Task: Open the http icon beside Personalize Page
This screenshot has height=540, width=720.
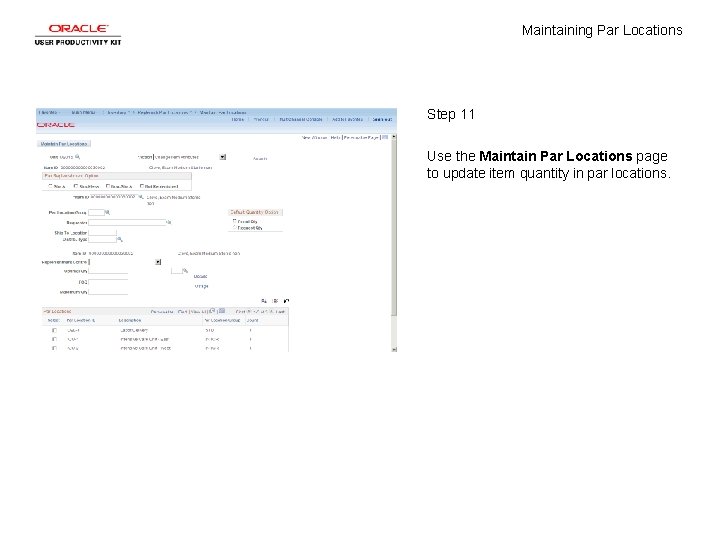Action: click(385, 137)
